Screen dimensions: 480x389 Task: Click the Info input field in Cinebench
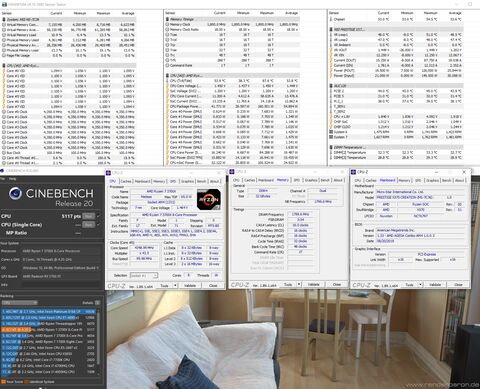(x=61, y=285)
